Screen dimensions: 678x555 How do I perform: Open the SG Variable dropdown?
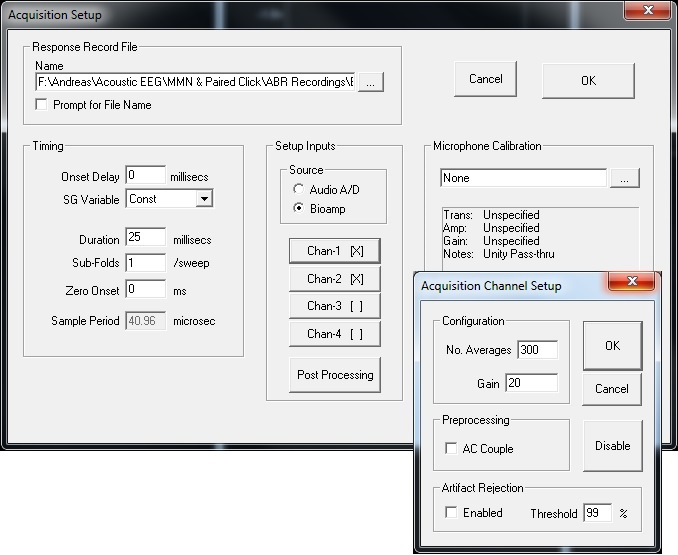click(204, 199)
